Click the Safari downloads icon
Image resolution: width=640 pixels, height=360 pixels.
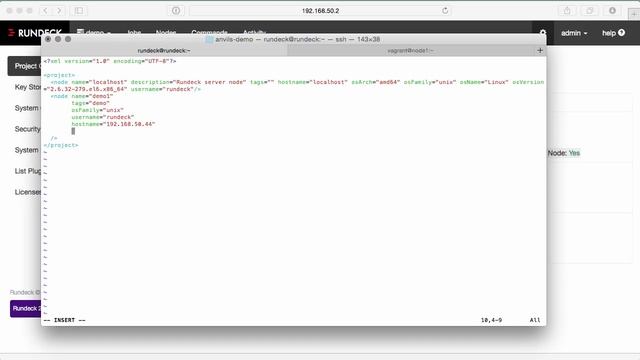click(612, 11)
